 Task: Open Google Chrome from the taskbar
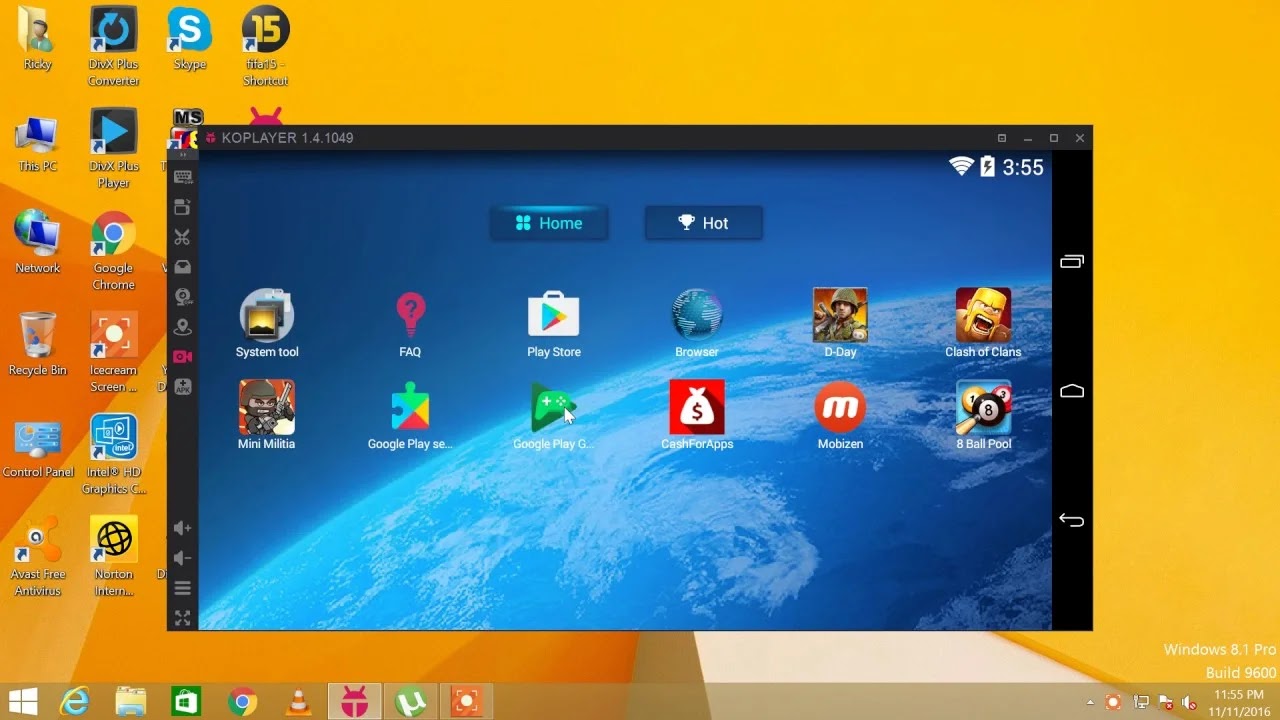[242, 702]
